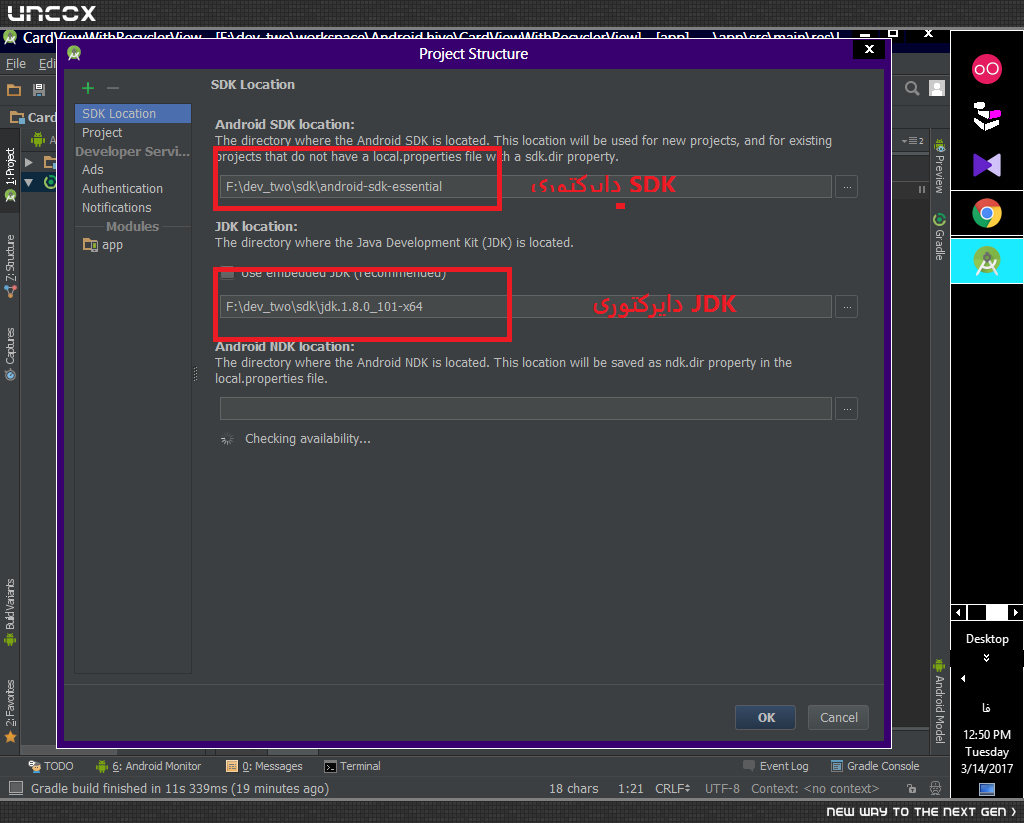Open File menu in Android Studio

click(16, 63)
